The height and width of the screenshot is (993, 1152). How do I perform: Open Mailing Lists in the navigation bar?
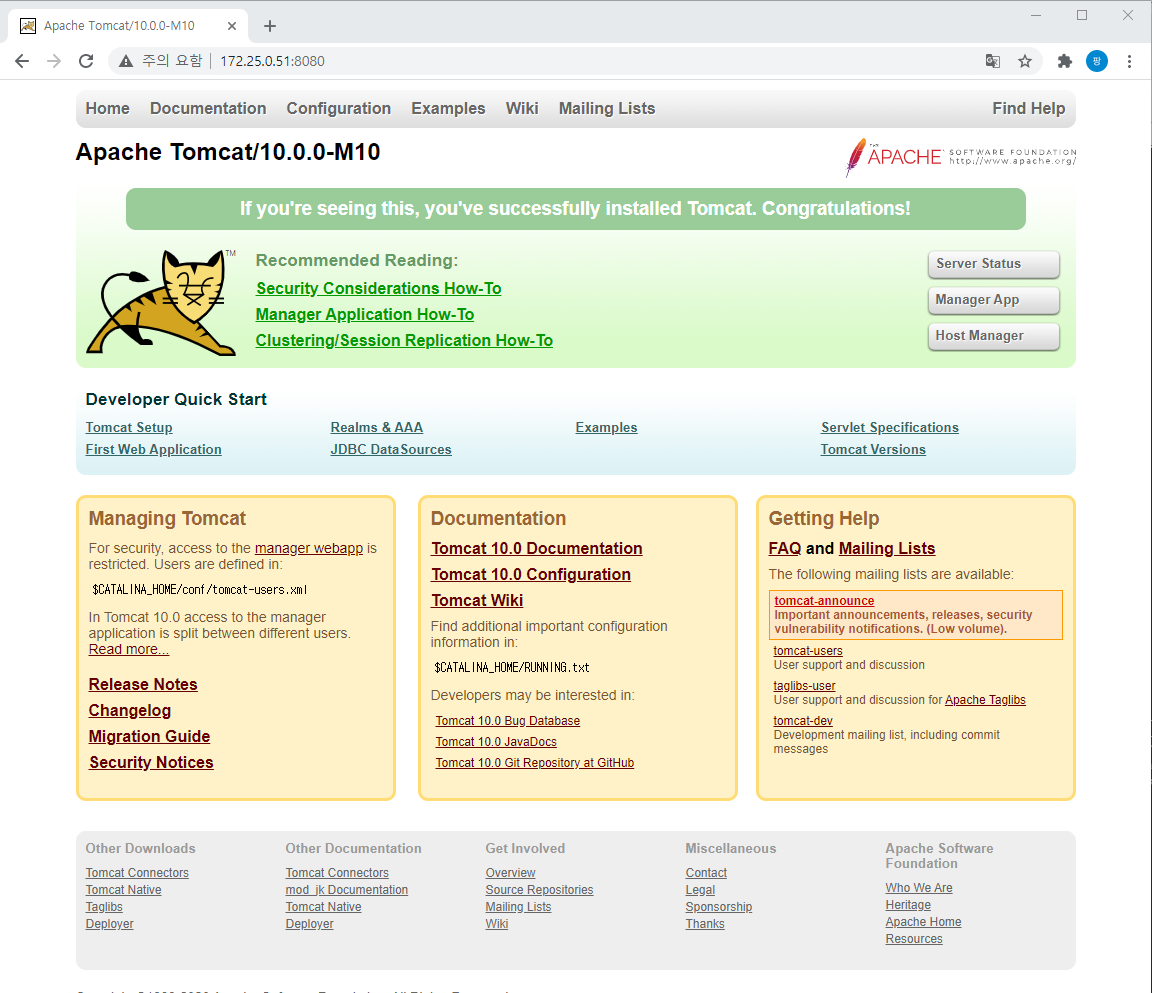pos(607,109)
